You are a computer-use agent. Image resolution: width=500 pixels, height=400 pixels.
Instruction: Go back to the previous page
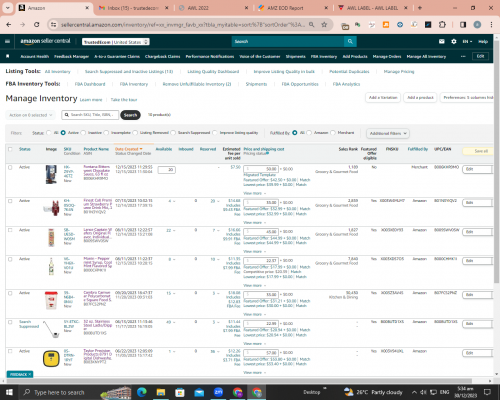pos(9,24)
